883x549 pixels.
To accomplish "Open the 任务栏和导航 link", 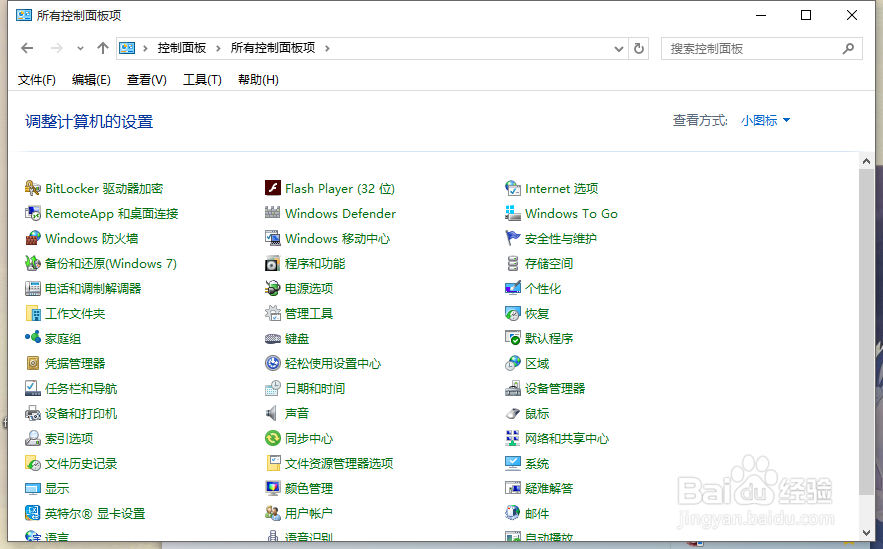I will [x=81, y=388].
